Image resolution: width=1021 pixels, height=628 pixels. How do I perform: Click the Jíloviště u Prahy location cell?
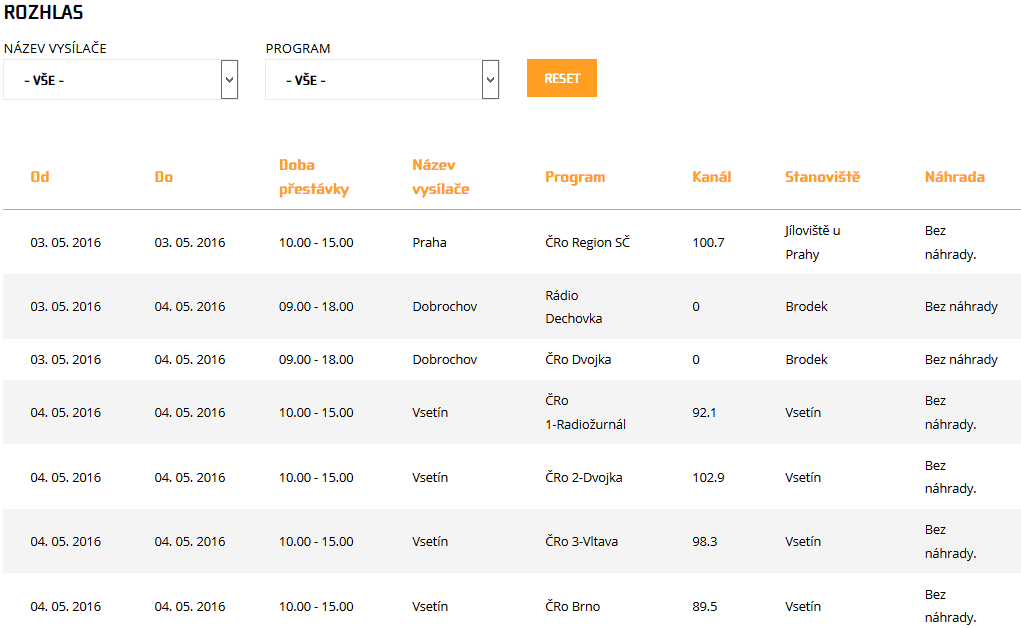812,243
